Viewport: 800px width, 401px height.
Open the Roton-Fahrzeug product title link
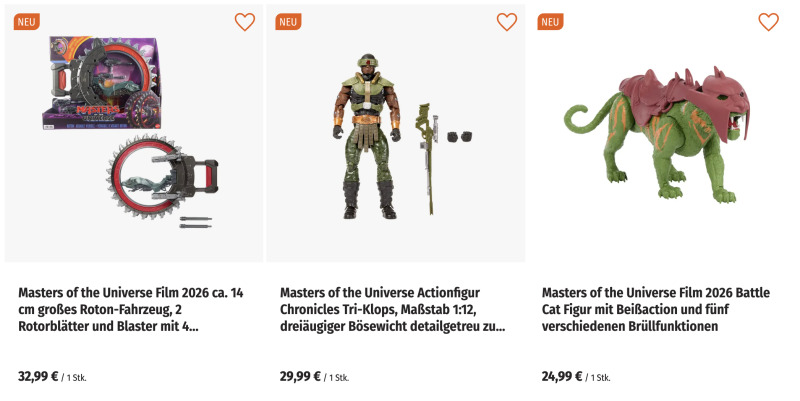131,309
